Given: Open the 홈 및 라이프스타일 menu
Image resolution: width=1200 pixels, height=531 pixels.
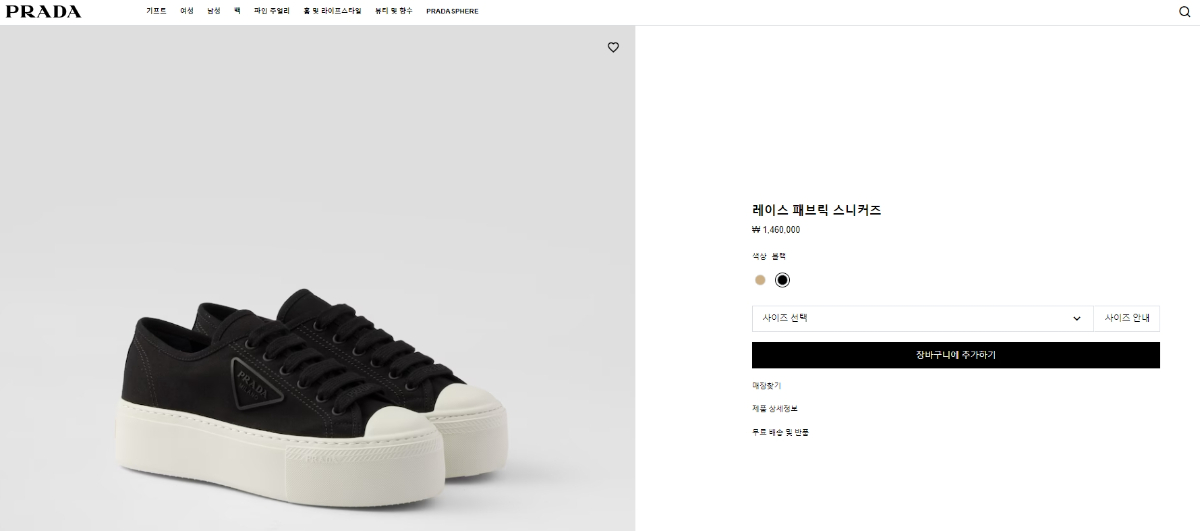Looking at the screenshot, I should point(332,11).
